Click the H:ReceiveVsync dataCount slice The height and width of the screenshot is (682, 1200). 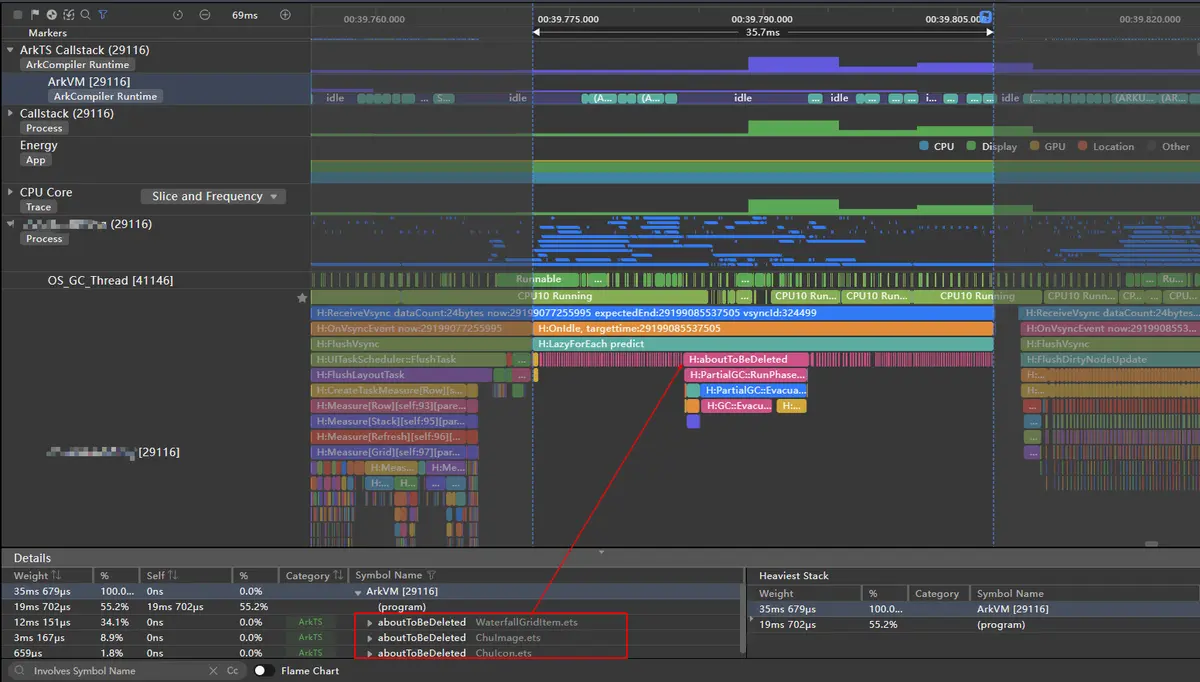pos(652,312)
